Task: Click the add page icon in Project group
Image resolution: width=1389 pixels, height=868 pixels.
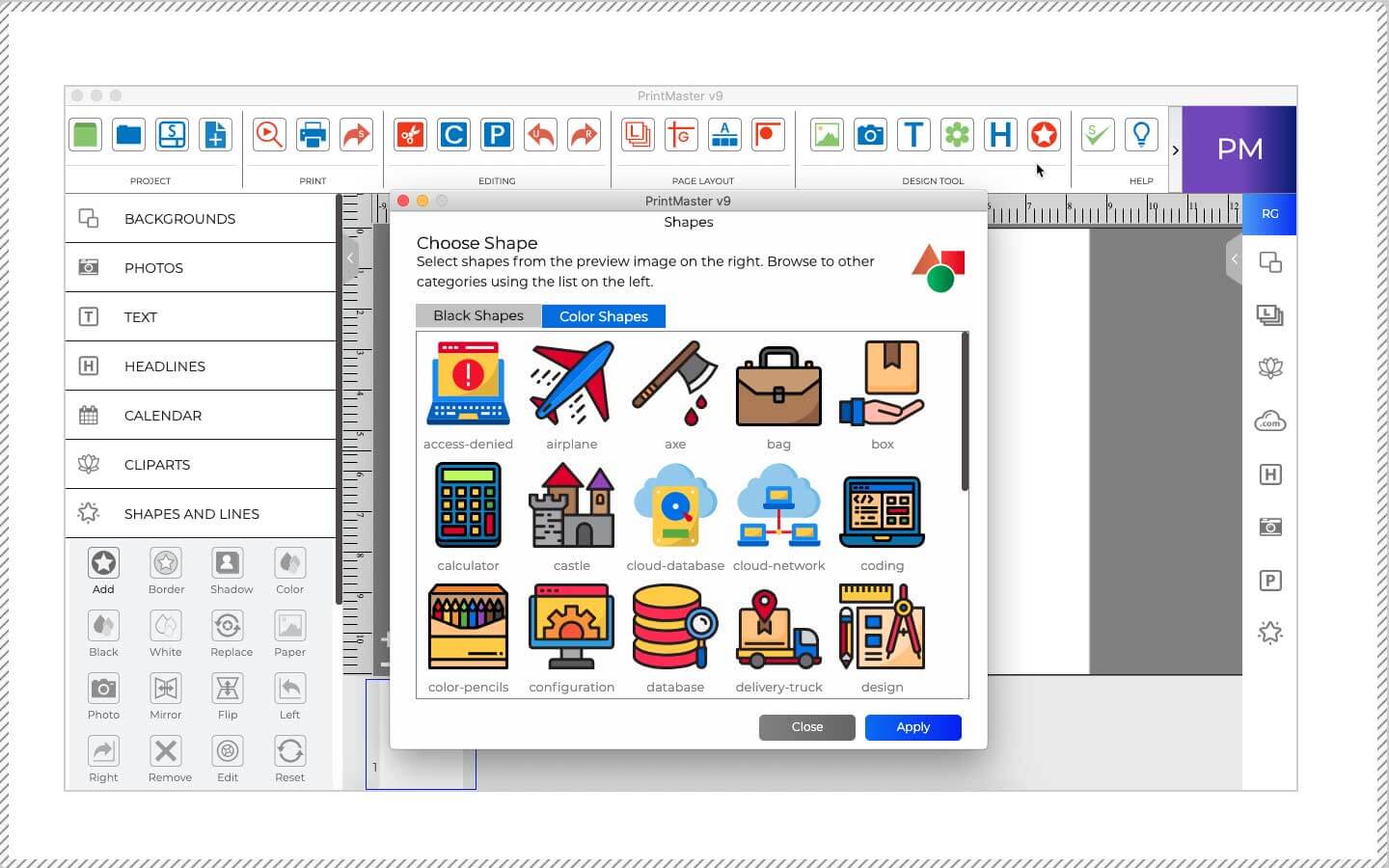Action: [x=215, y=135]
